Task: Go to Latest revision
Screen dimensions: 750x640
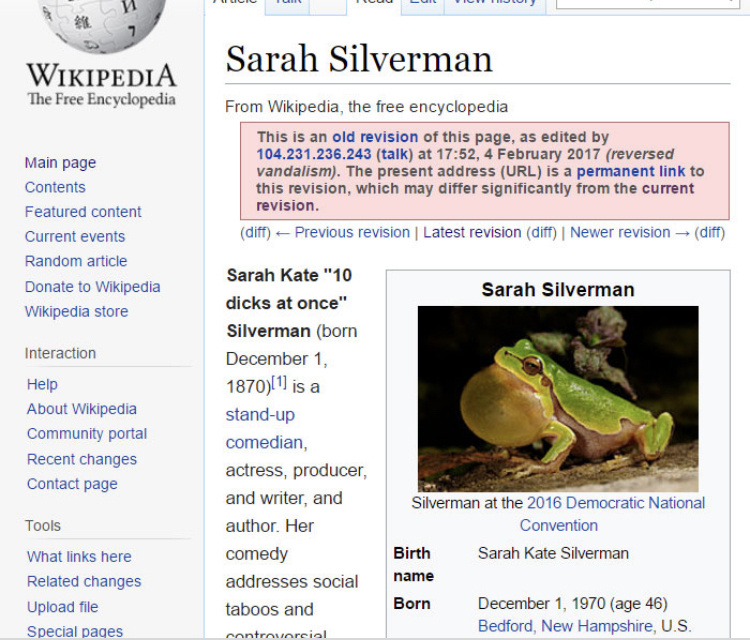Action: (472, 232)
